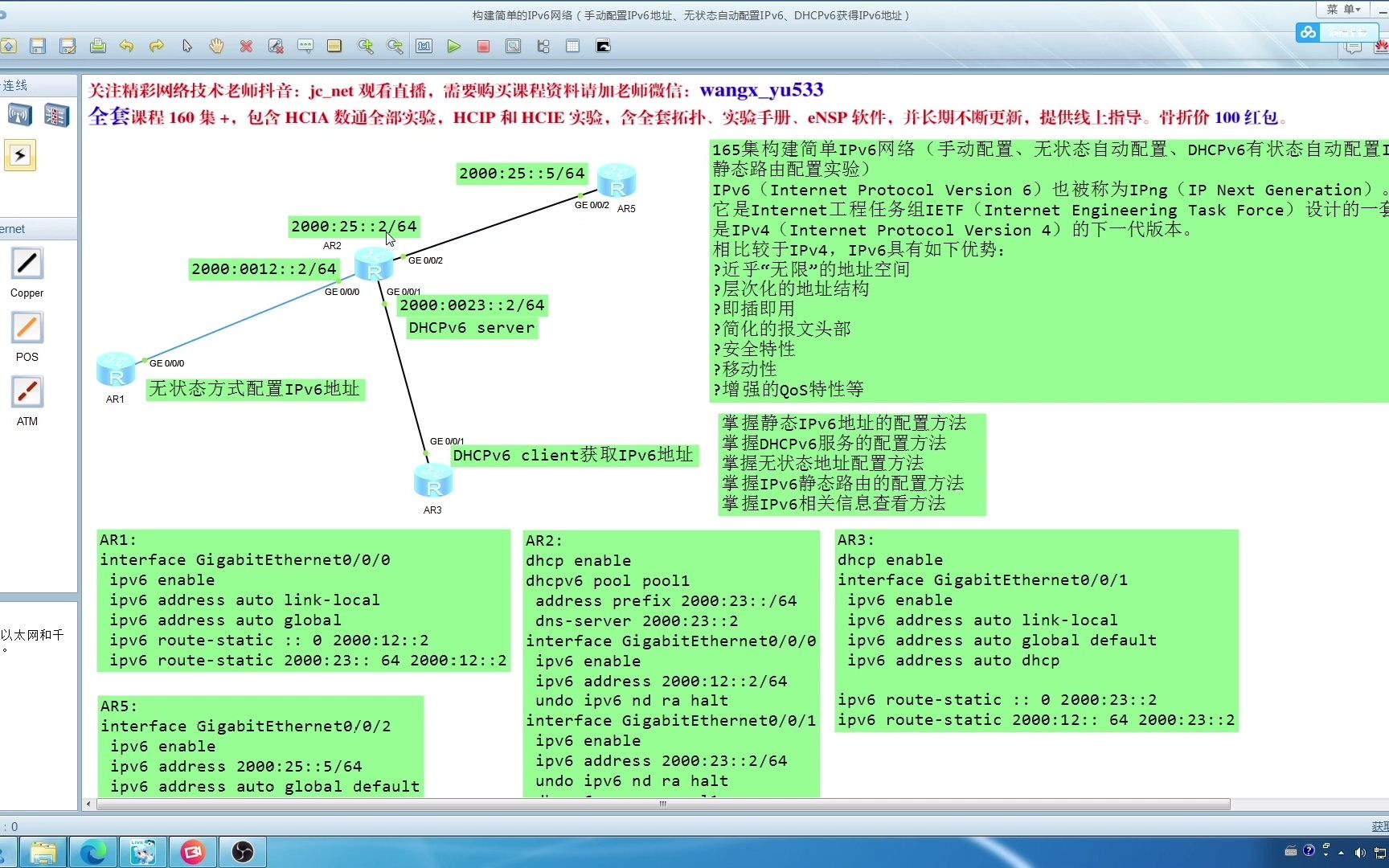Select the connection lightning-bolt icon

[x=20, y=155]
